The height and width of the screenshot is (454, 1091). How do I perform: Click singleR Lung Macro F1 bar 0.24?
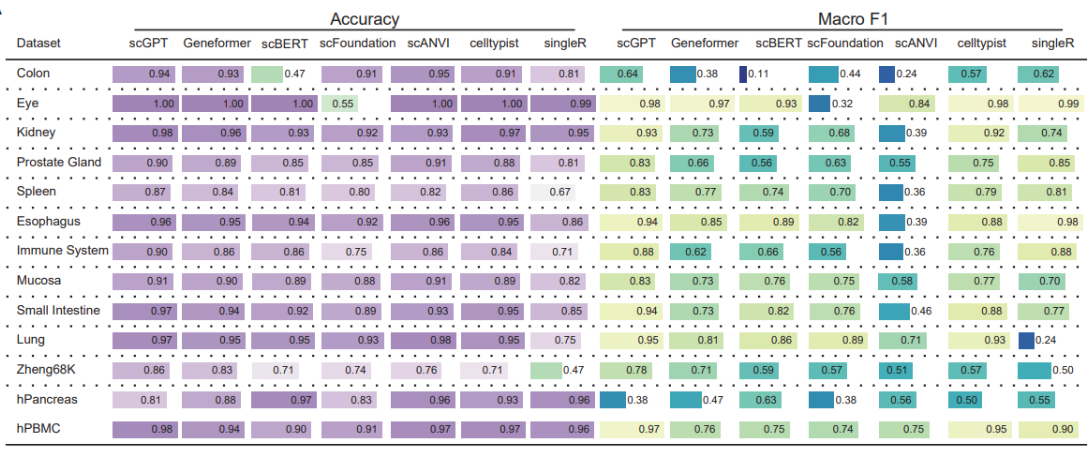[x=1025, y=340]
